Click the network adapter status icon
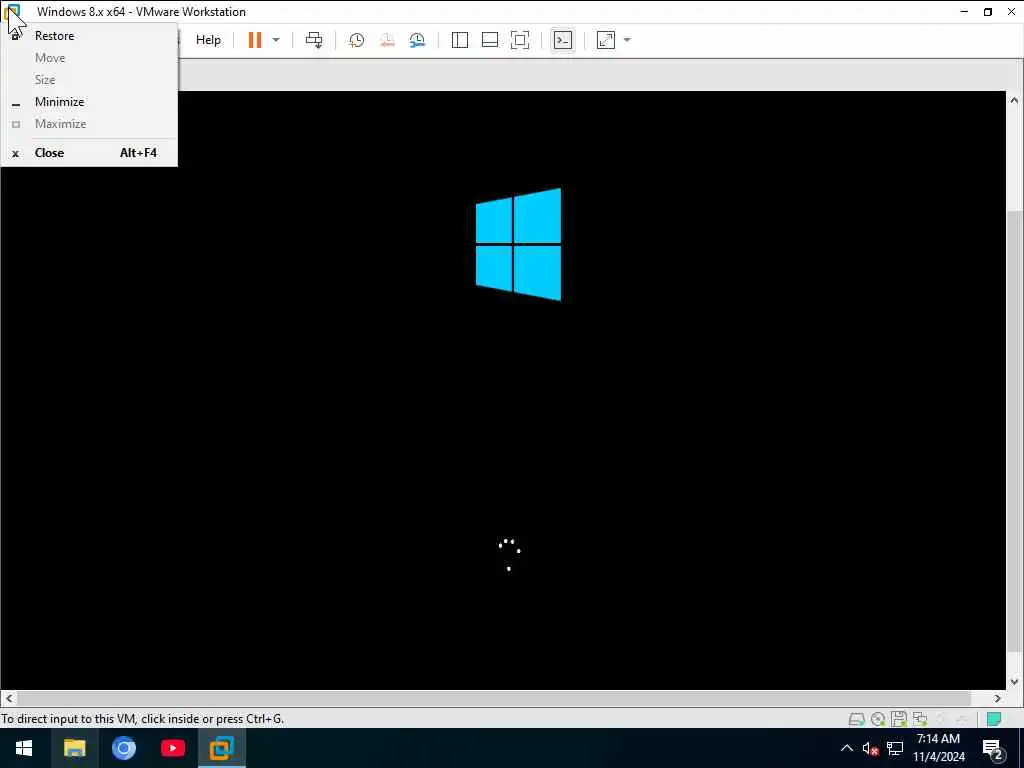 [920, 719]
